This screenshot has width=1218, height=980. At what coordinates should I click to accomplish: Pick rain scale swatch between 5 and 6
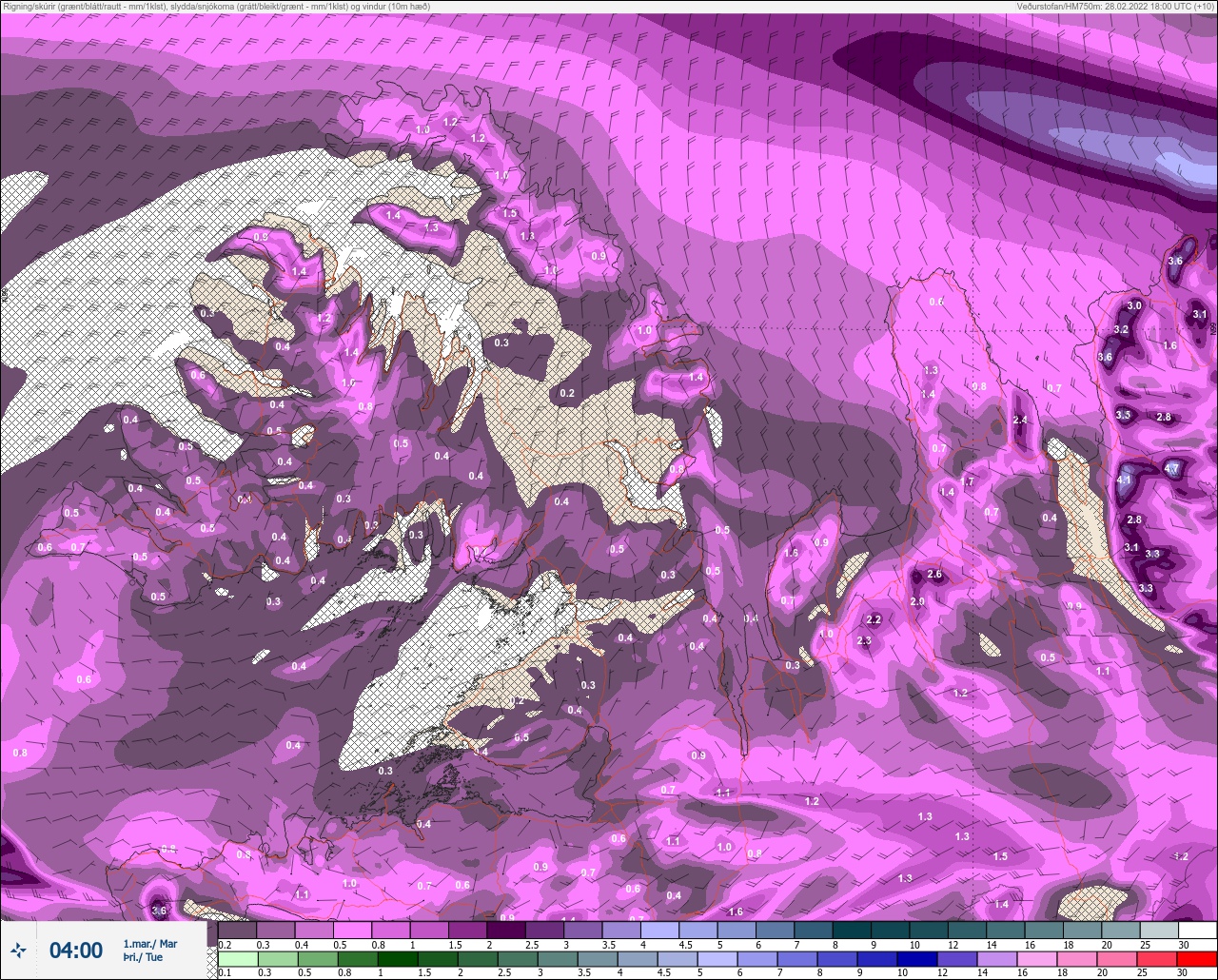pos(717,959)
